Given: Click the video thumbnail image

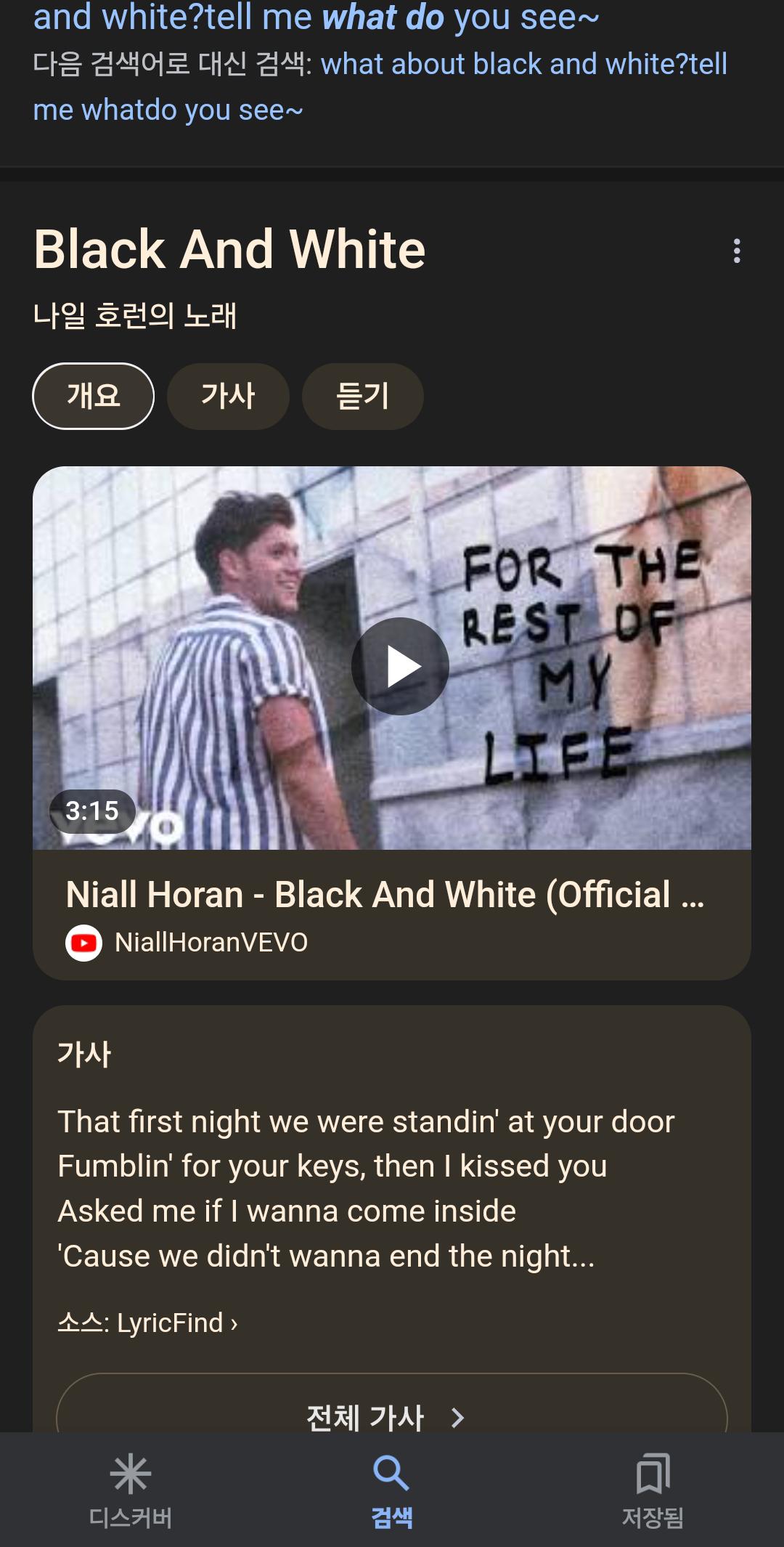Looking at the screenshot, I should click(392, 658).
